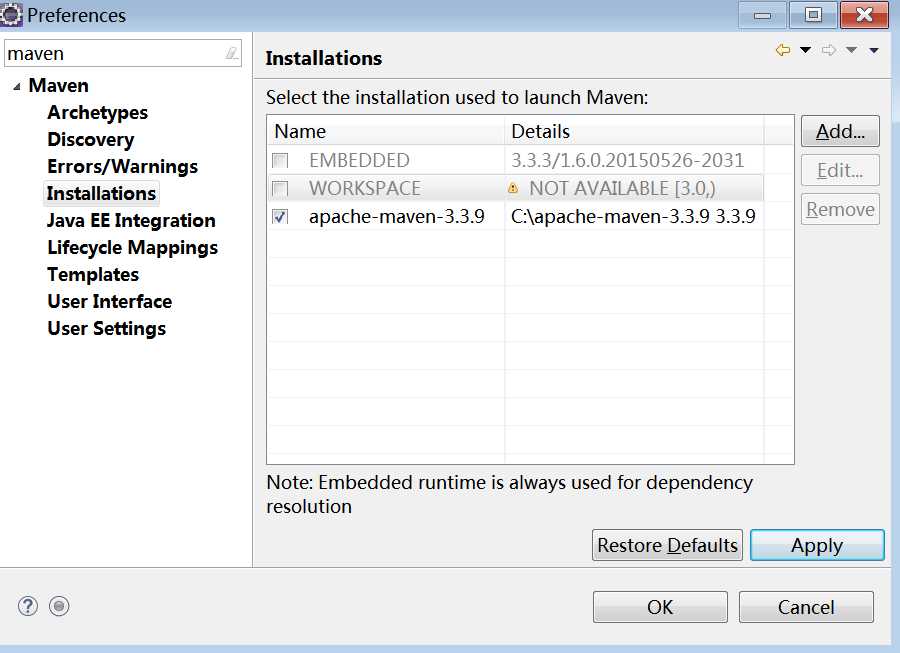
Task: Click Restore Defaults
Action: (667, 545)
